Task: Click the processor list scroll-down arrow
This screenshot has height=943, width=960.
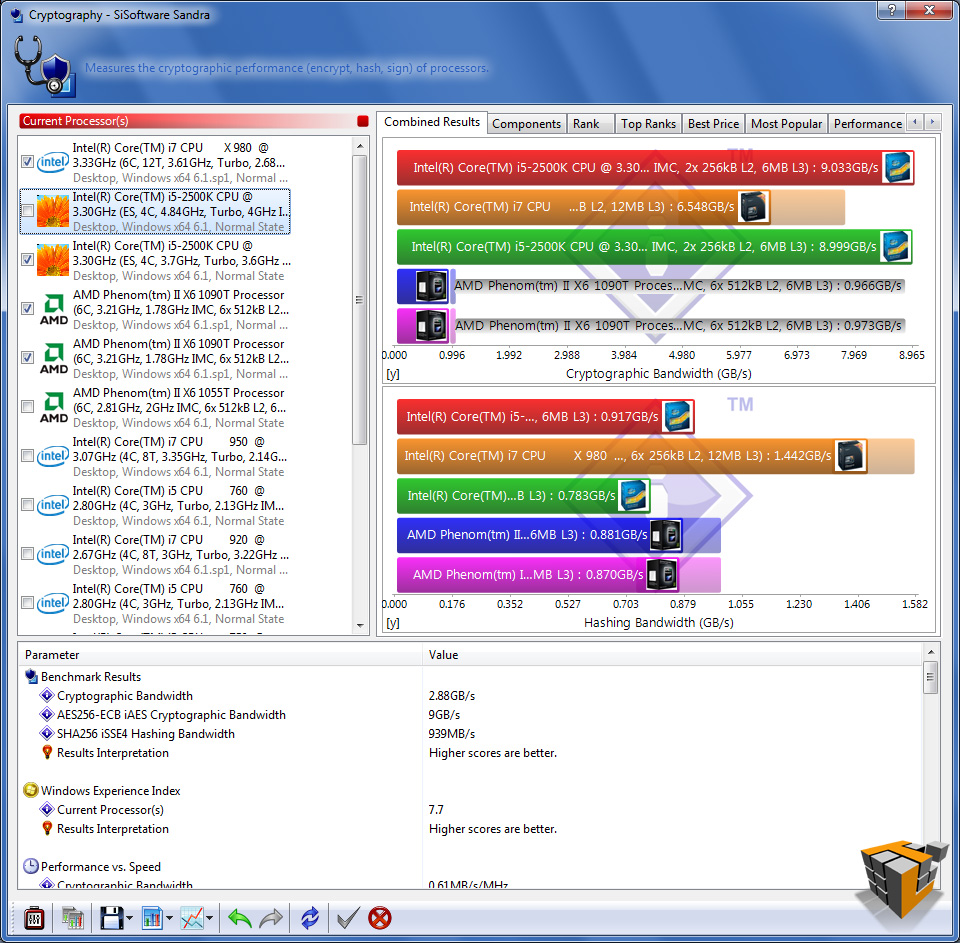Action: 360,626
